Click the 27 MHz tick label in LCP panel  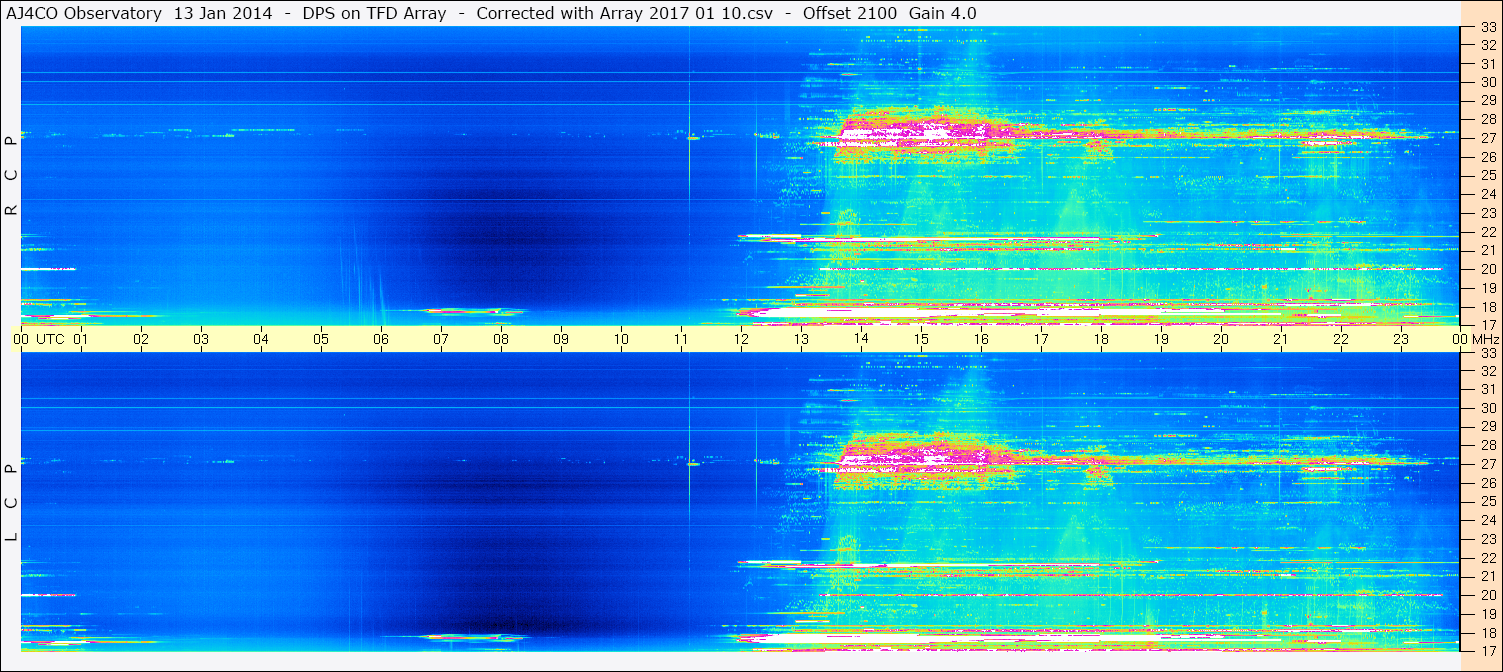(x=1488, y=464)
